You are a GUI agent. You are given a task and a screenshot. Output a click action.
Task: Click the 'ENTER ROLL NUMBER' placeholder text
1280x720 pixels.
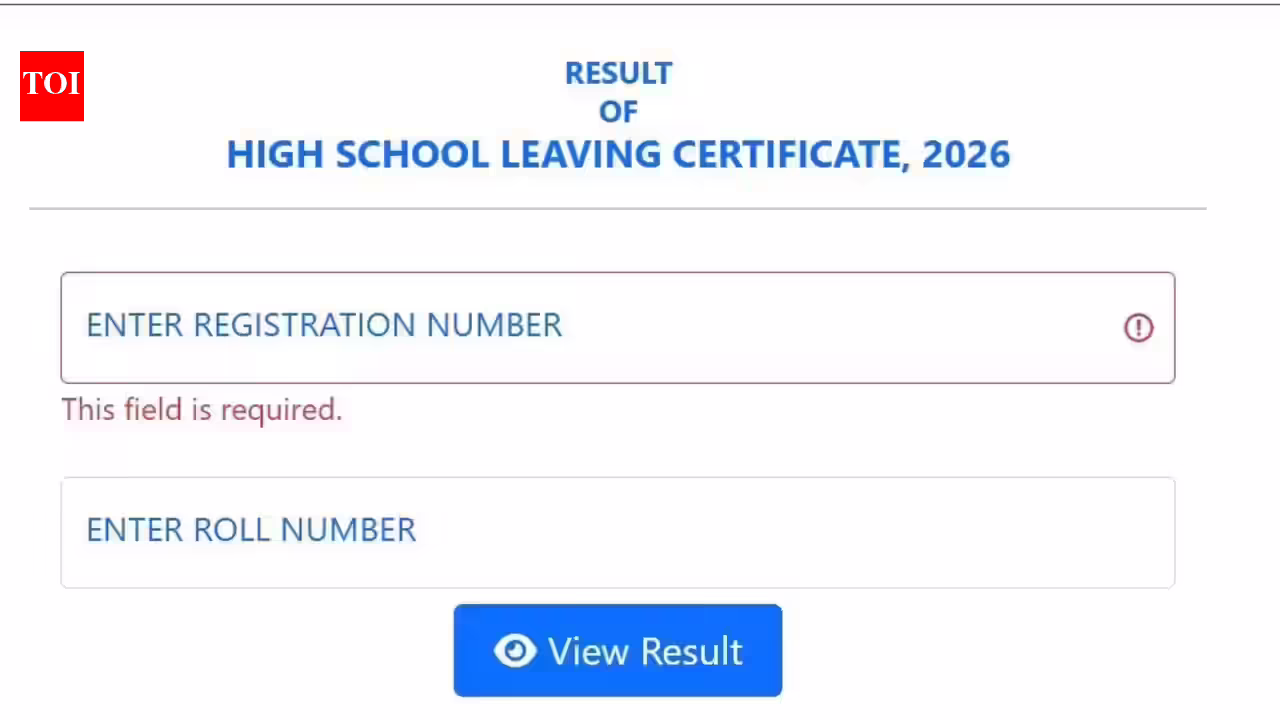click(251, 530)
